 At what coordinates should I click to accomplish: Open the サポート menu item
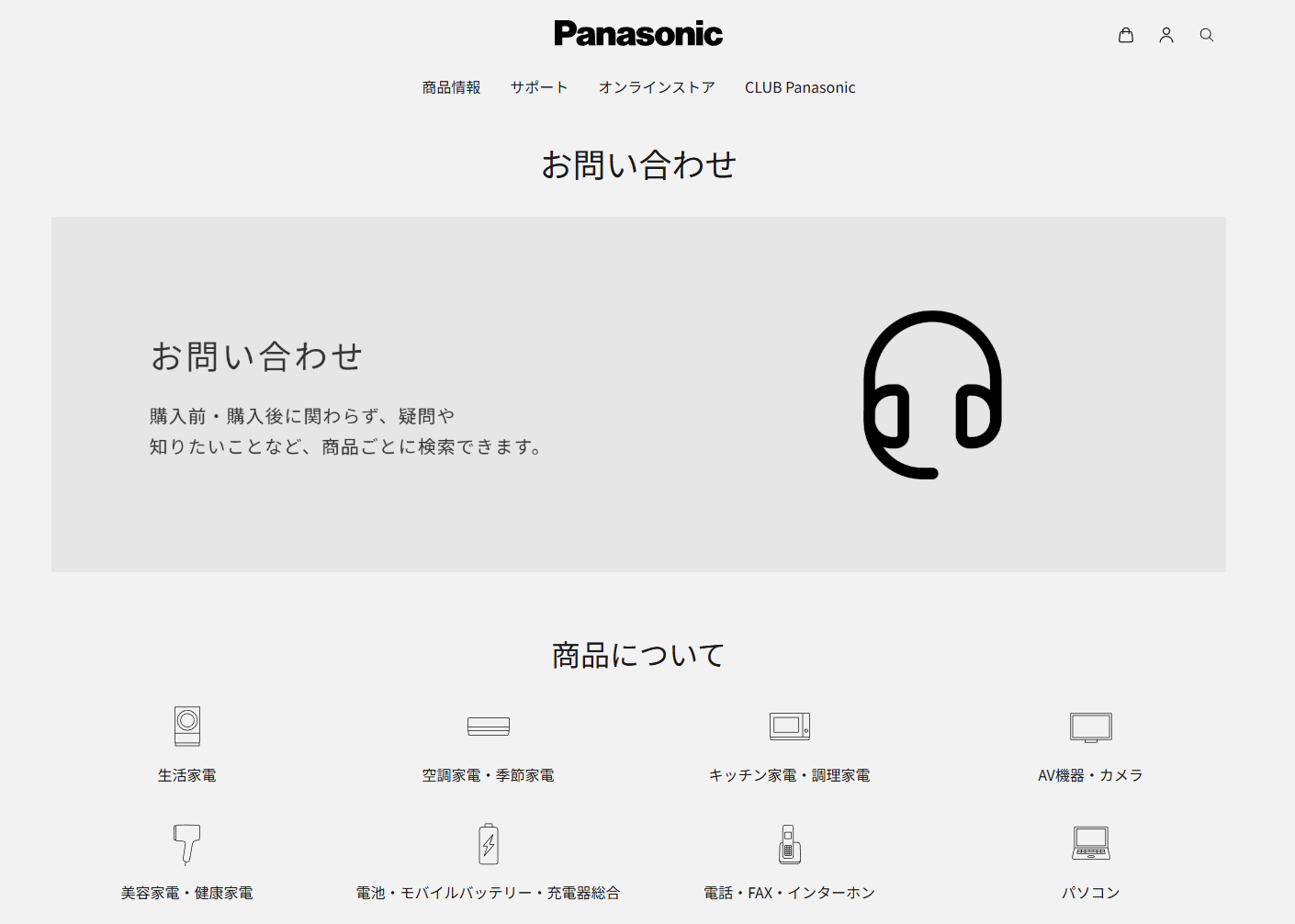(540, 87)
